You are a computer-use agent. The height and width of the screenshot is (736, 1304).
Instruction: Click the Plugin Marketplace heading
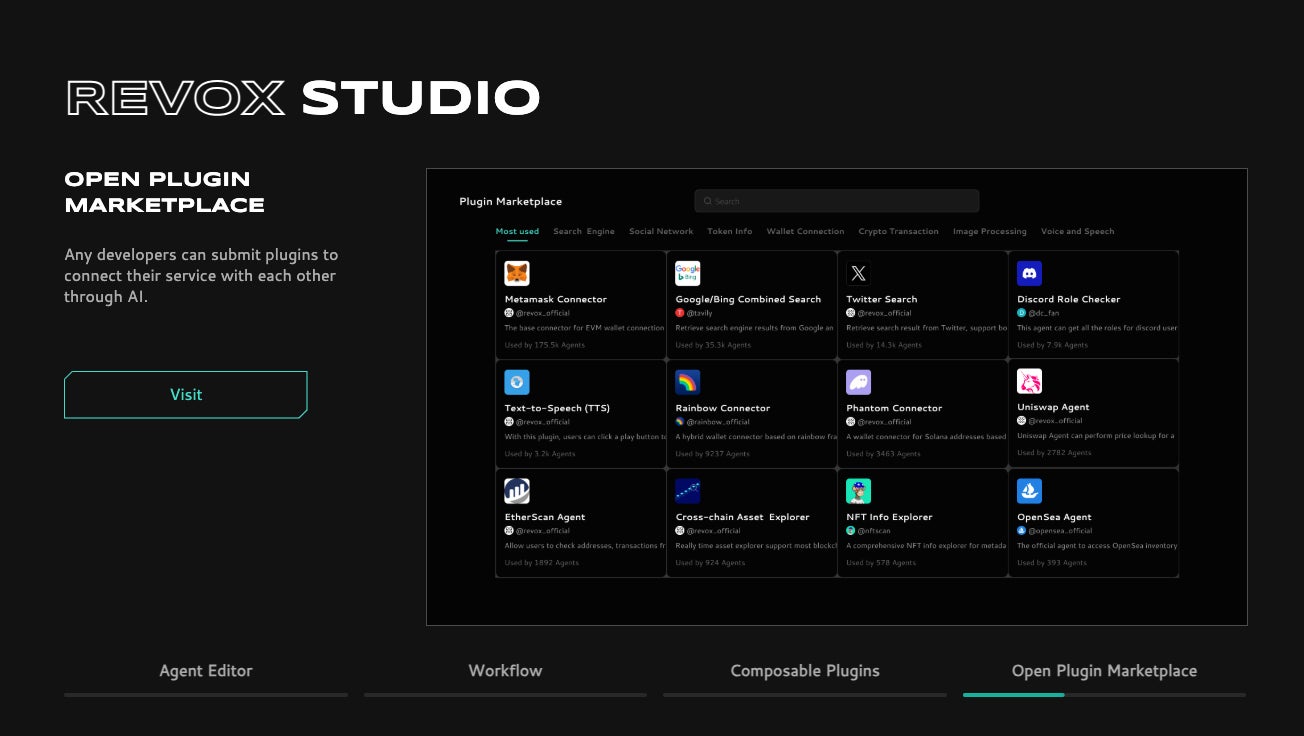(x=511, y=201)
